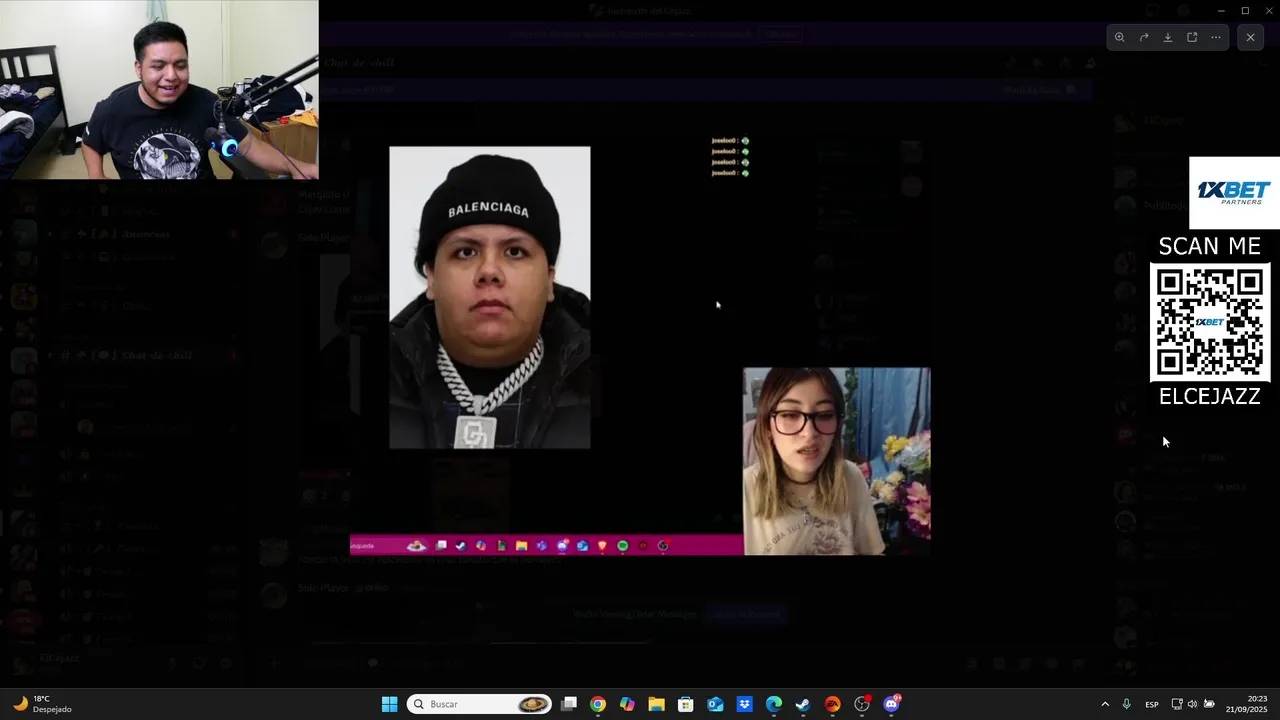Screen dimensions: 1280x720
Task: Open Steam from the taskbar
Action: (x=803, y=704)
